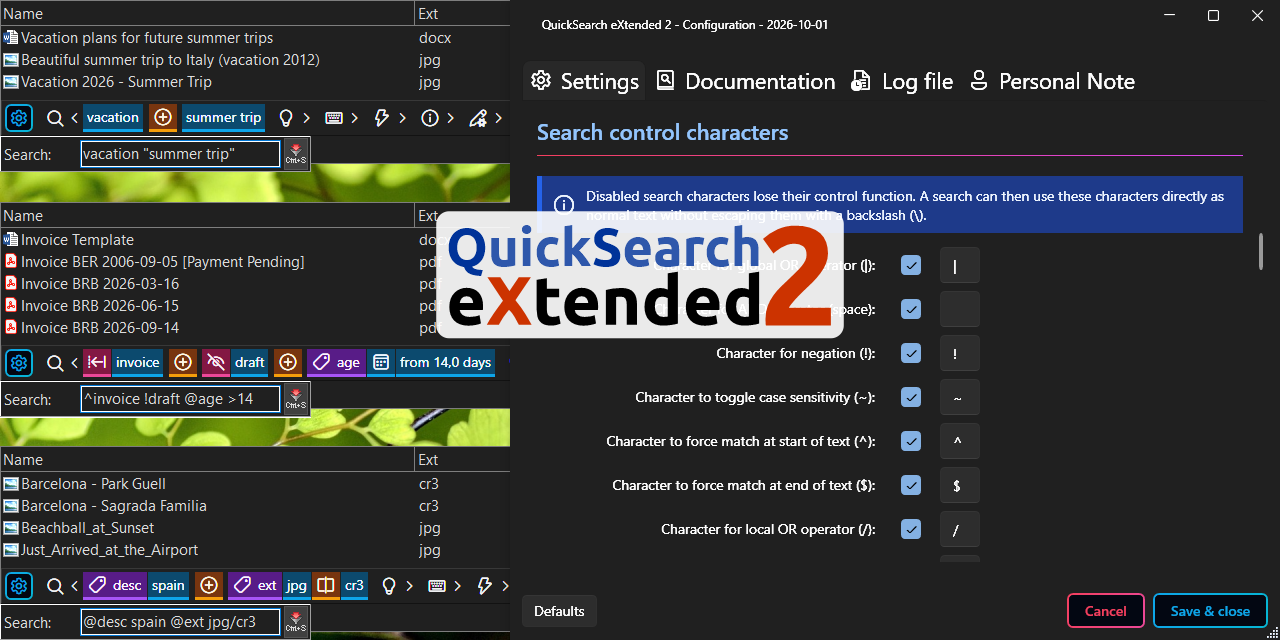Viewport: 1280px width, 640px height.
Task: Open settings gear in the invoice search toolbar
Action: [19, 363]
